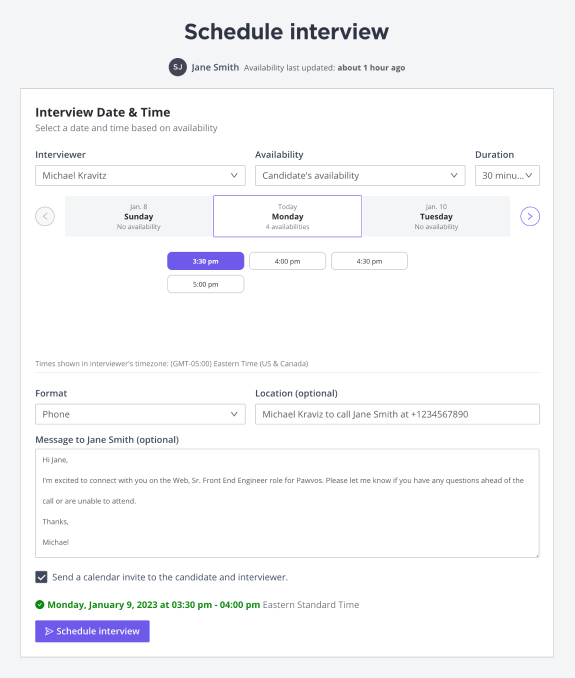The image size is (575, 678).
Task: Choose the 3:30 pm time slot
Action: point(205,261)
